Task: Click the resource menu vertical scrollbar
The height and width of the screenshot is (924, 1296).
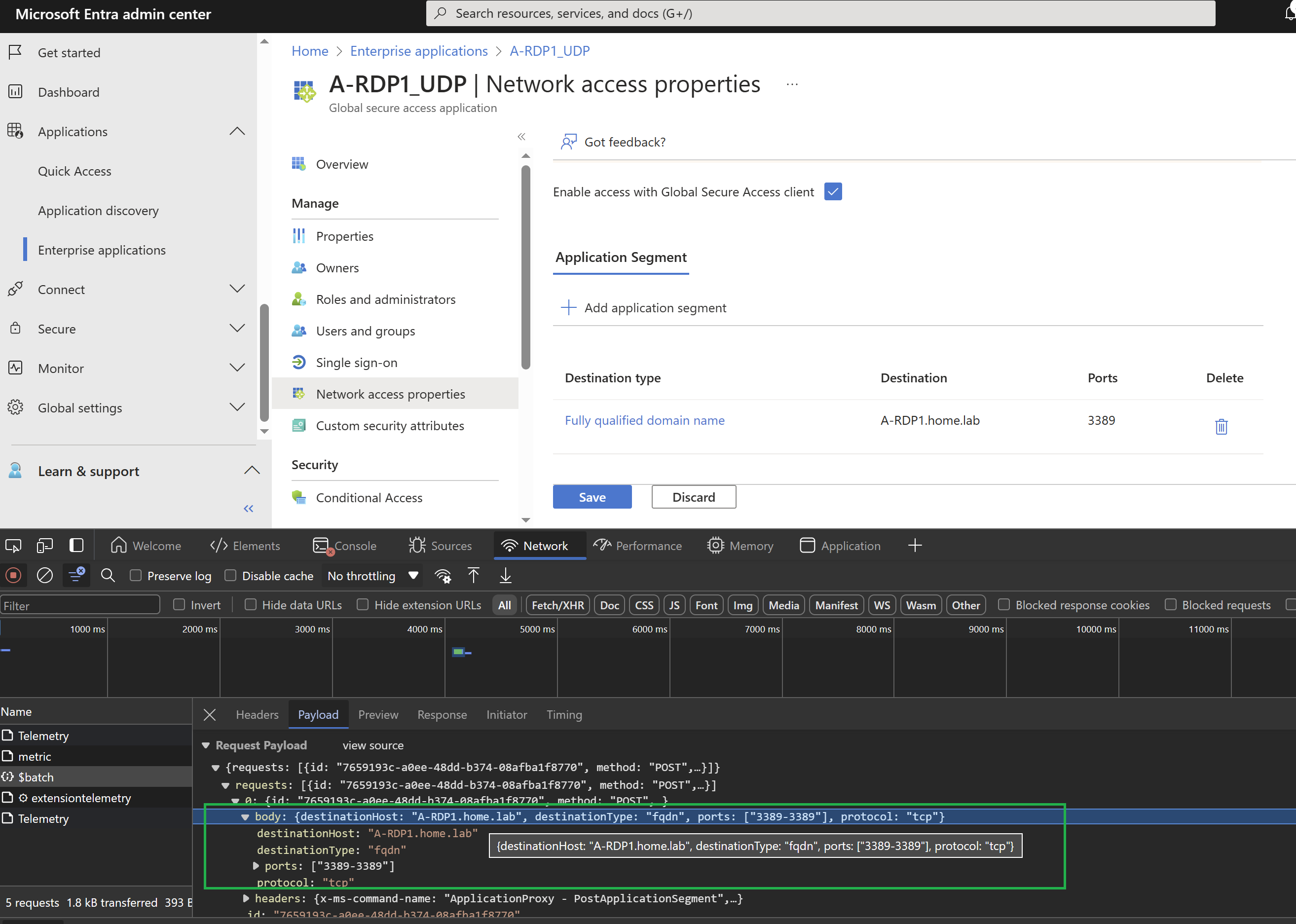Action: 526,267
